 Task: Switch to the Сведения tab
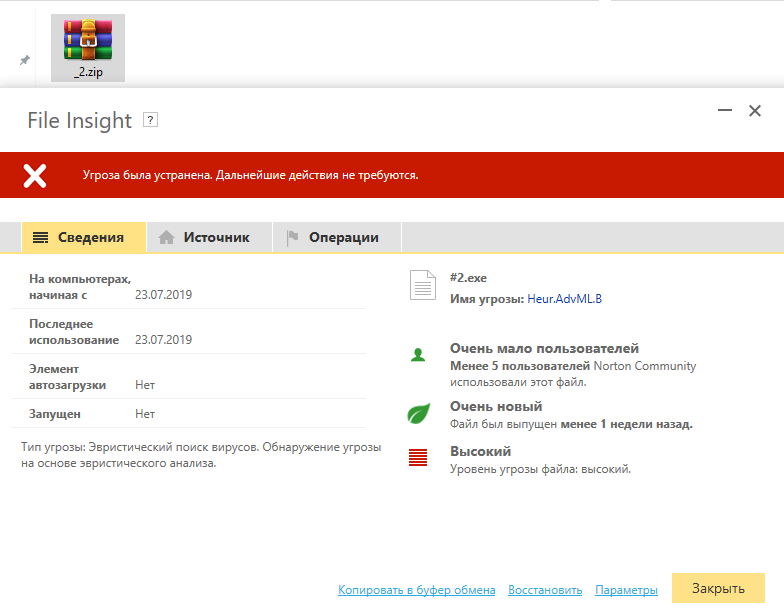(x=84, y=238)
